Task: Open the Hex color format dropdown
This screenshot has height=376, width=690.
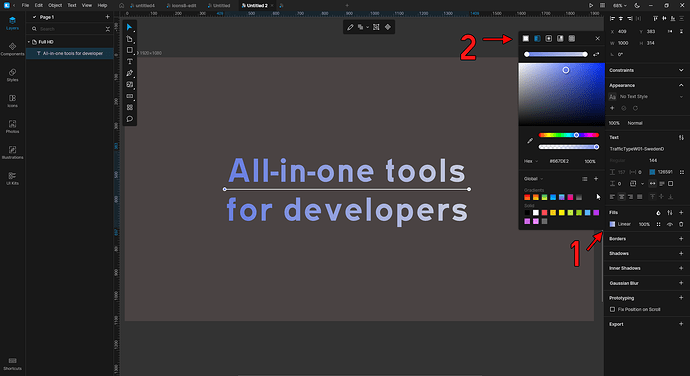Action: (x=531, y=162)
